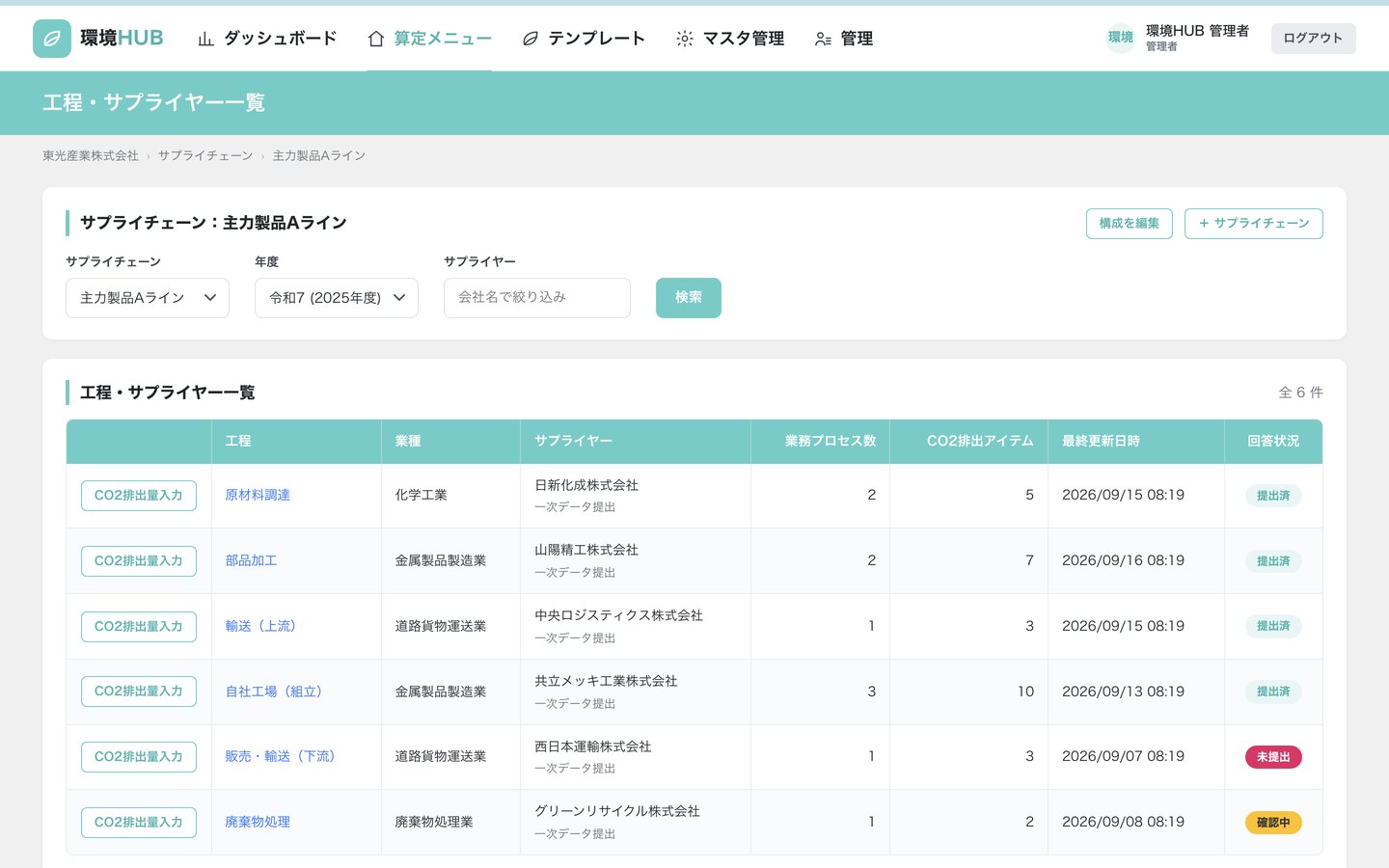Click 東光産業株式会社 in the breadcrumb
This screenshot has width=1389, height=868.
[91, 155]
